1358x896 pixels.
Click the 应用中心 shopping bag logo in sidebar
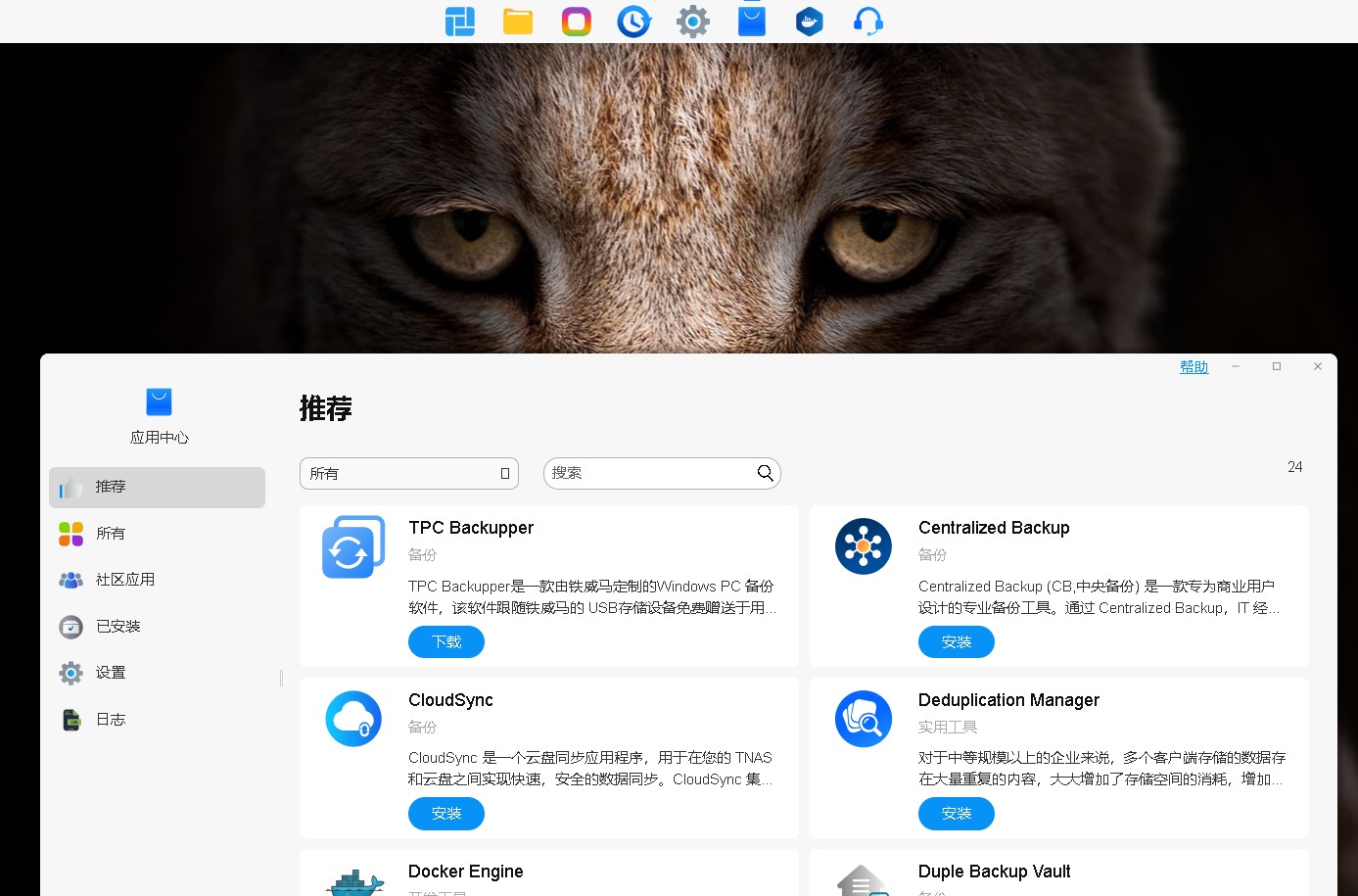click(159, 401)
